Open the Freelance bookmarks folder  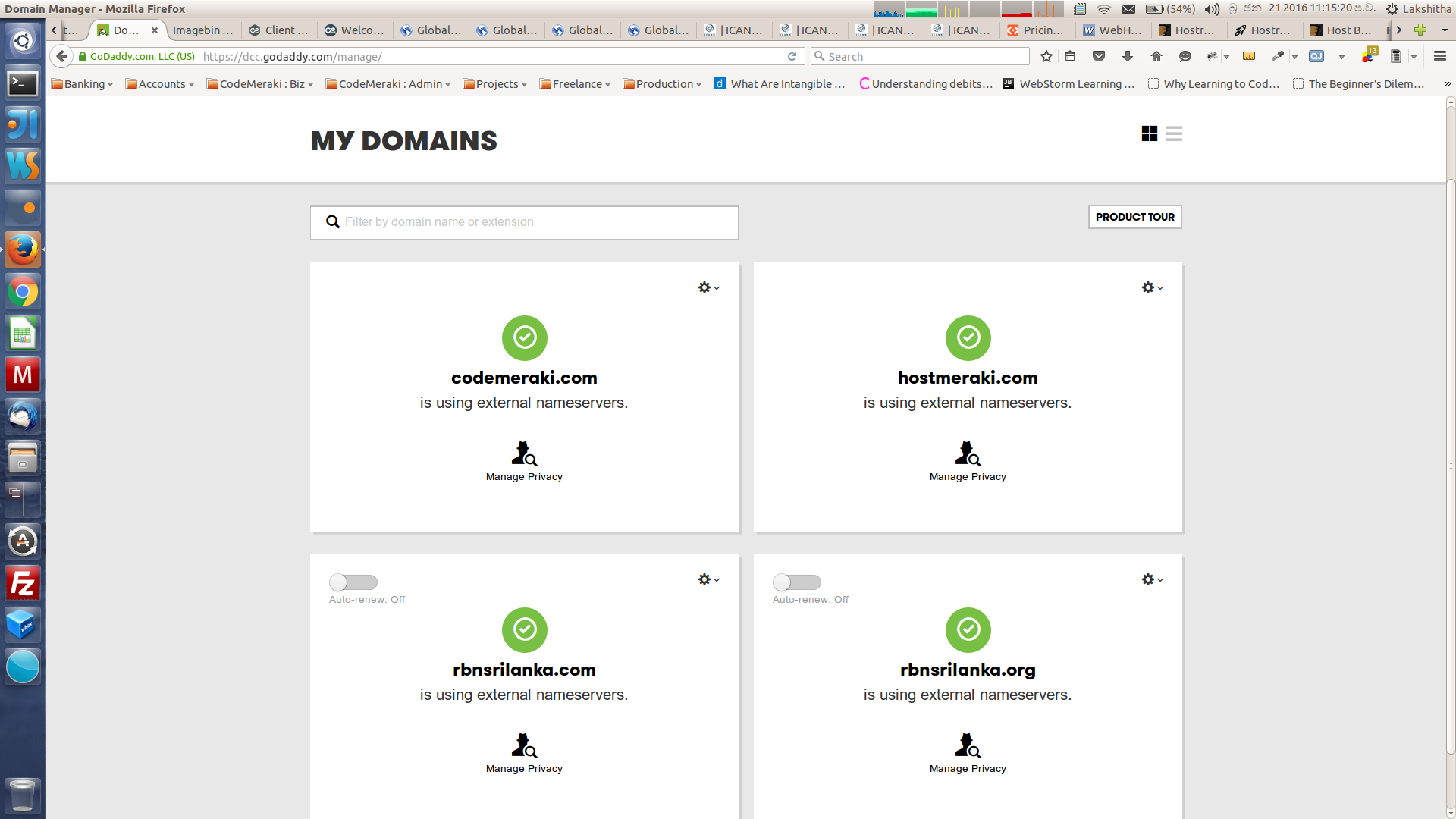pos(575,84)
